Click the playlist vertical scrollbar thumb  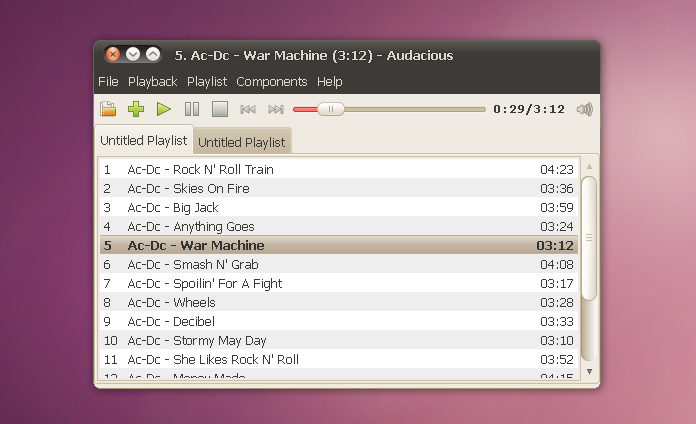(589, 238)
